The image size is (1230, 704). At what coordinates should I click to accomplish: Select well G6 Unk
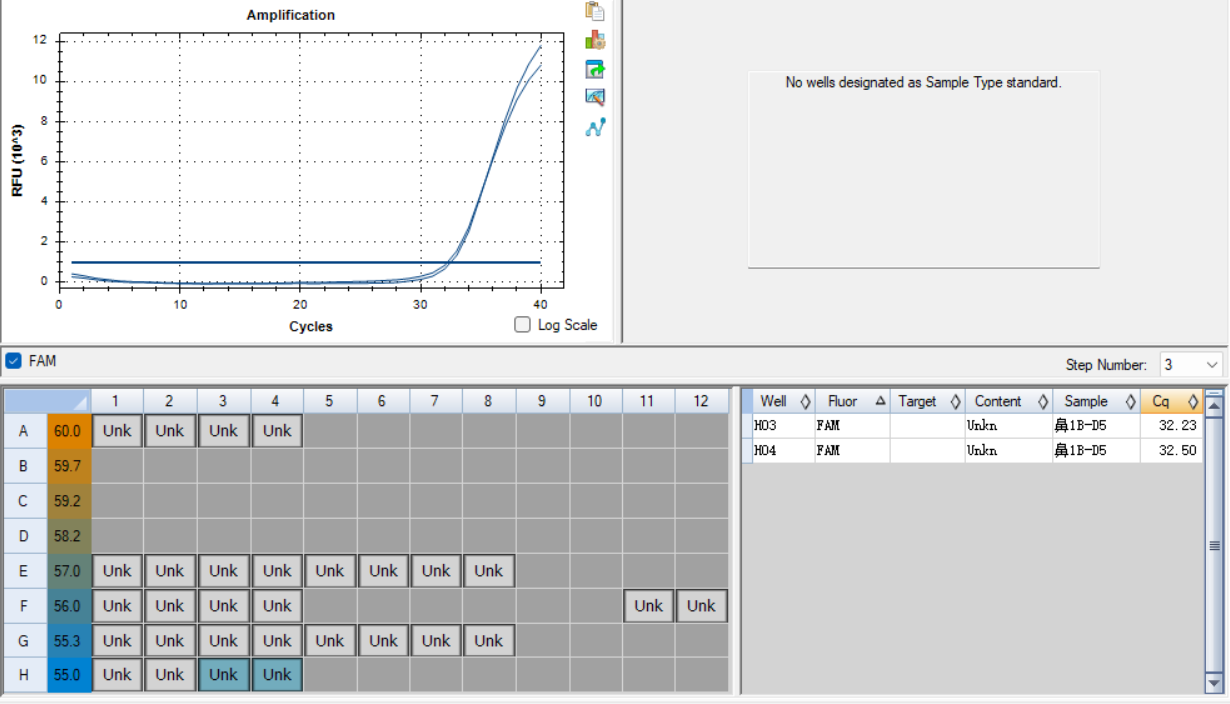[383, 641]
